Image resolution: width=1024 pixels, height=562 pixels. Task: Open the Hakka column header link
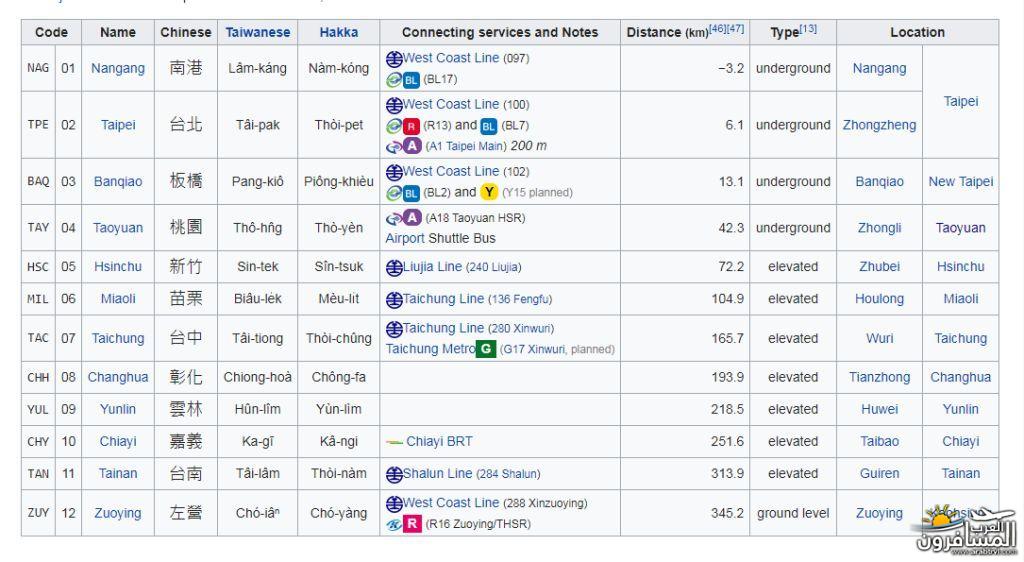click(338, 32)
